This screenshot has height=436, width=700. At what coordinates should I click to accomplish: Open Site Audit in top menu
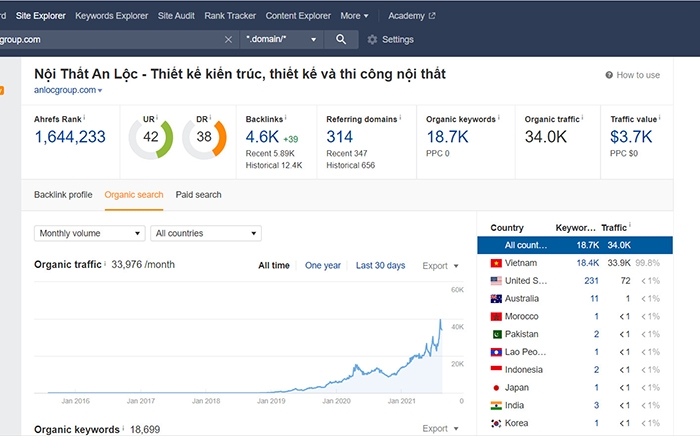pos(176,16)
